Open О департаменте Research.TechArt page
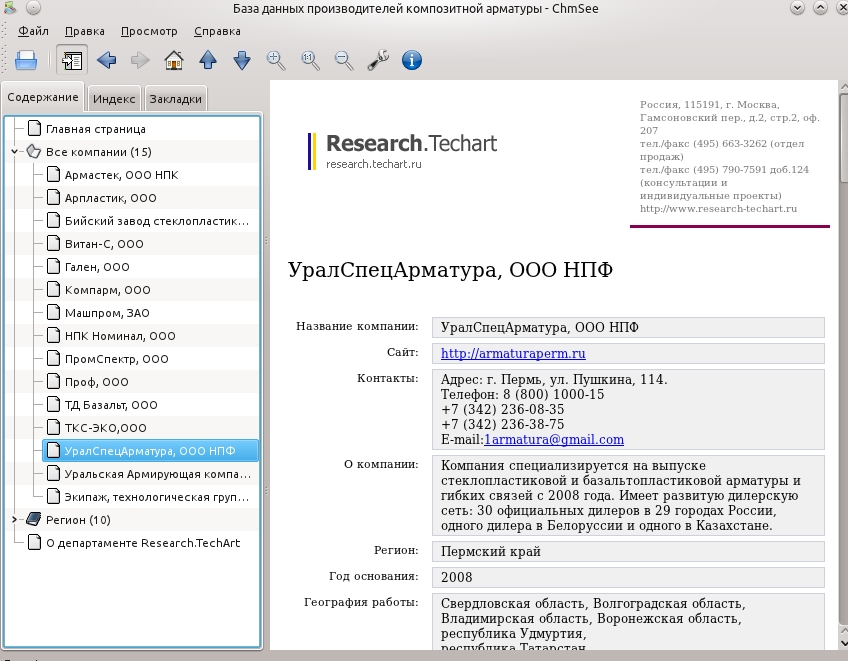The image size is (848, 661). pos(143,543)
